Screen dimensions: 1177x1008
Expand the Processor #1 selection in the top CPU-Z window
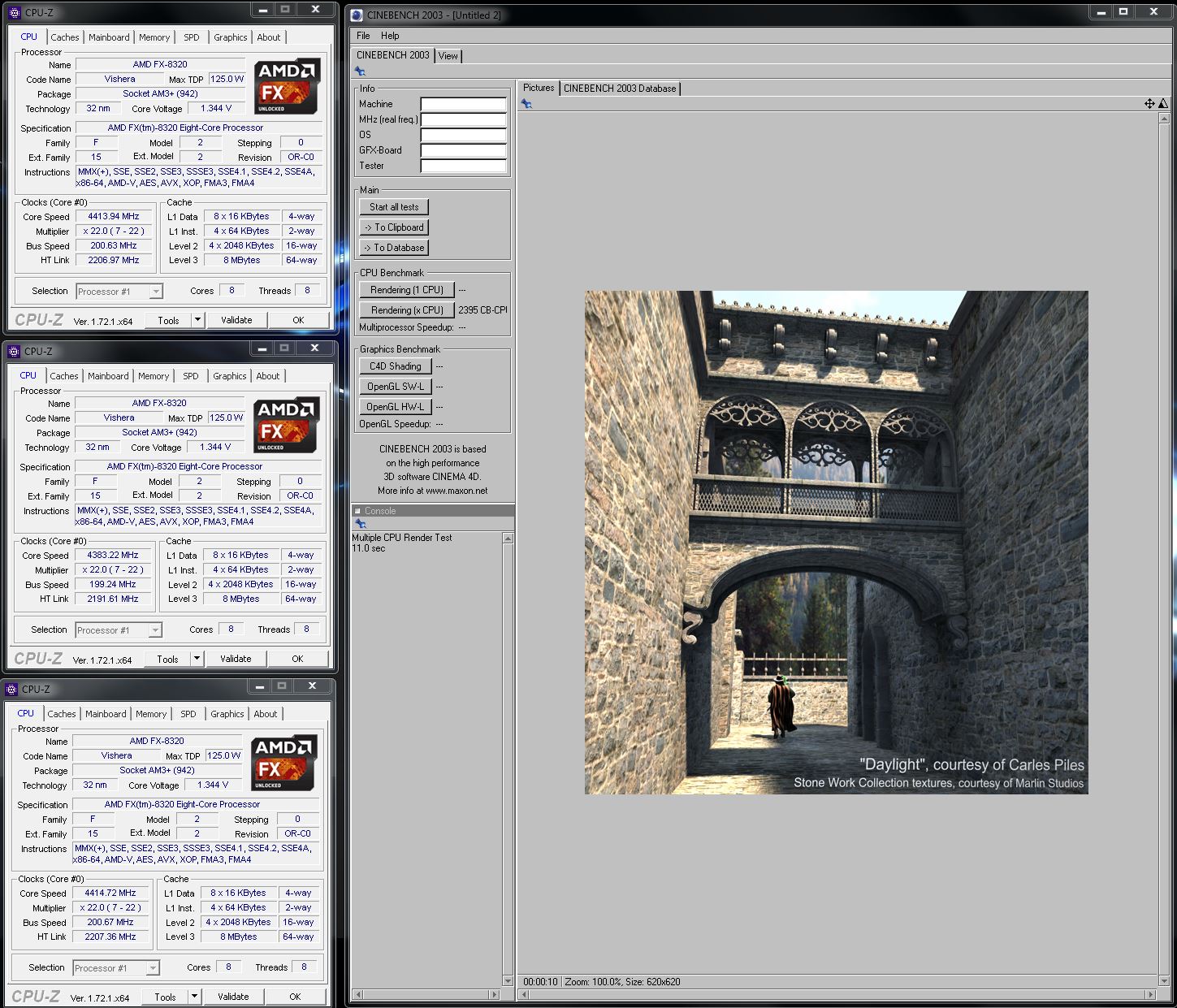coord(156,292)
